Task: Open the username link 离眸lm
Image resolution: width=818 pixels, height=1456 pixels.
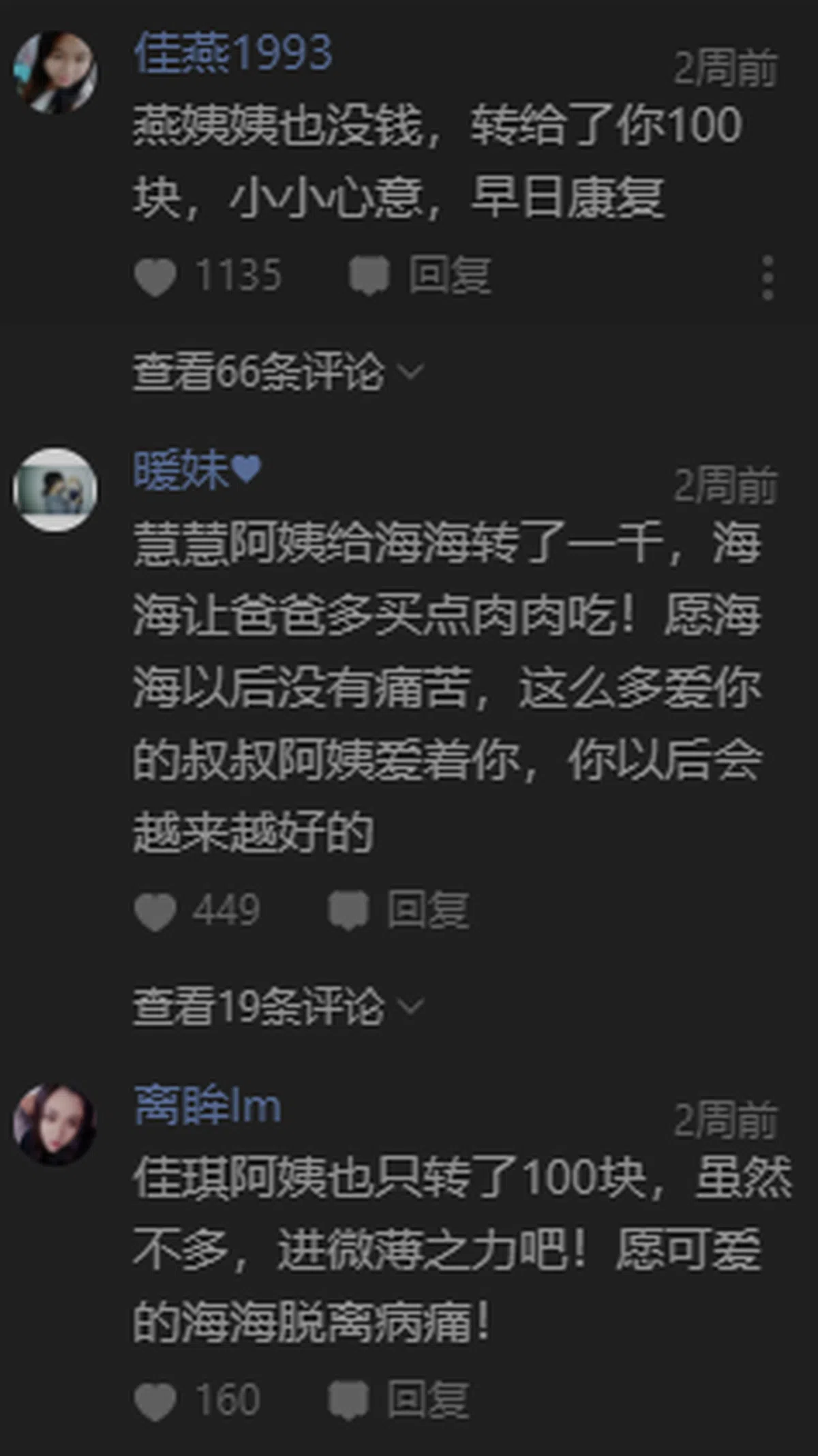Action: 207,1106
